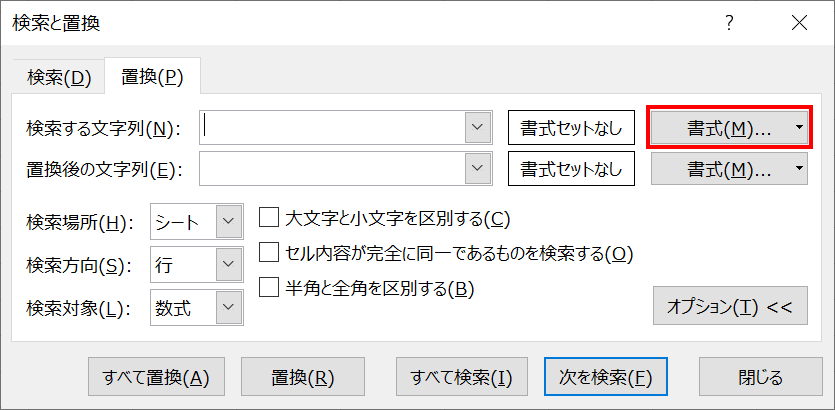
Task: Click the help question mark icon
Action: 730,22
